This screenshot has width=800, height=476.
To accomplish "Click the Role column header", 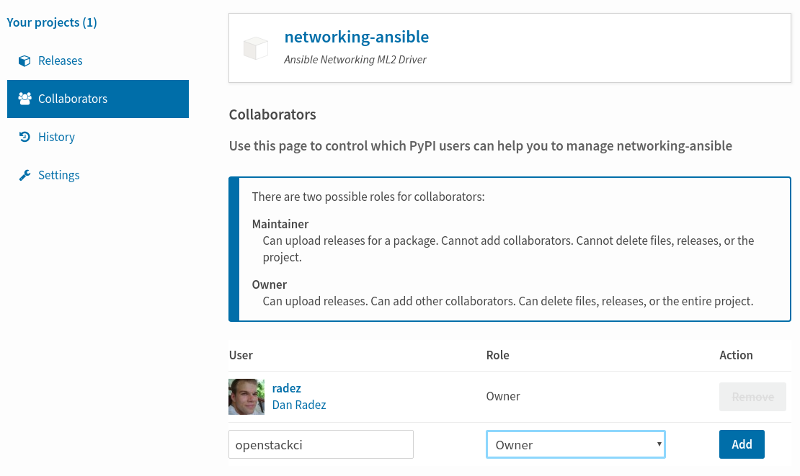I will point(497,355).
